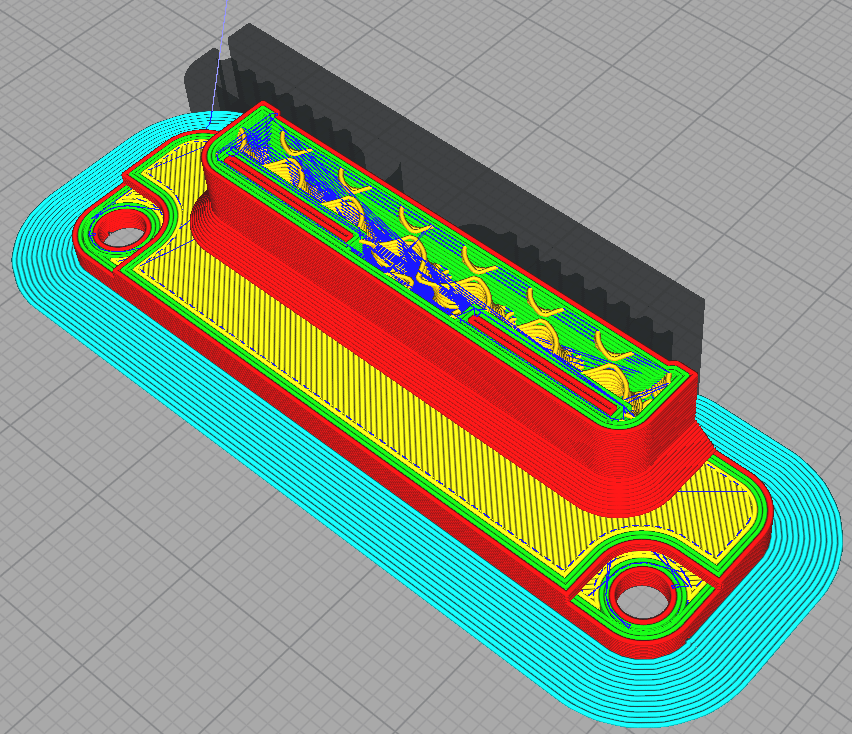Screen dimensions: 852x734
Task: Click the right screw hole on the flange
Action: (643, 600)
